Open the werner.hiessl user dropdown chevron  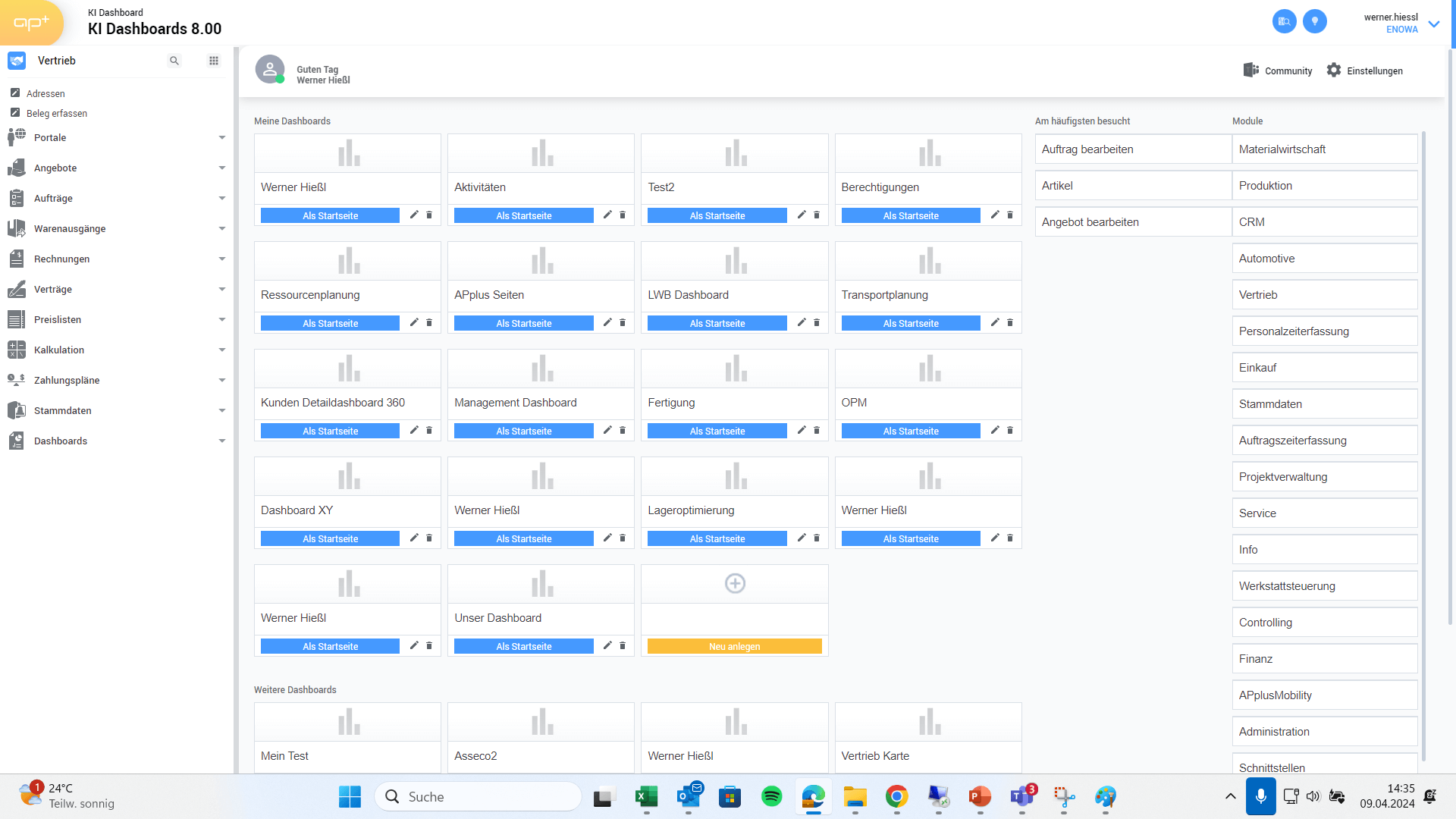(x=1434, y=24)
